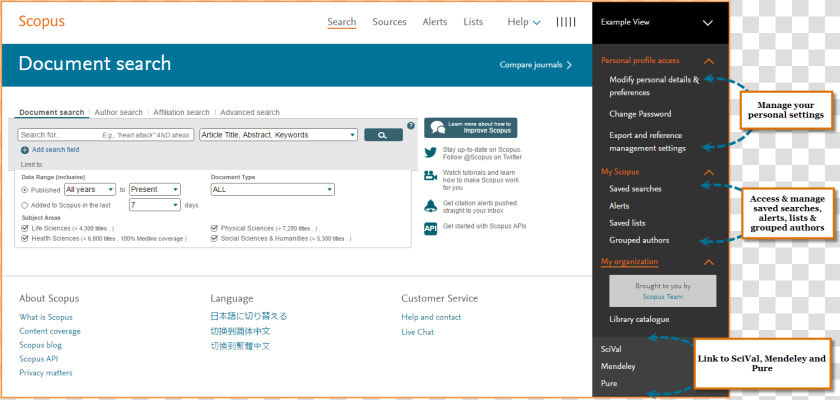Screen dimensions: 840x400
Task: Toggle Social Sciences & Humanities checkbox
Action: [x=214, y=238]
